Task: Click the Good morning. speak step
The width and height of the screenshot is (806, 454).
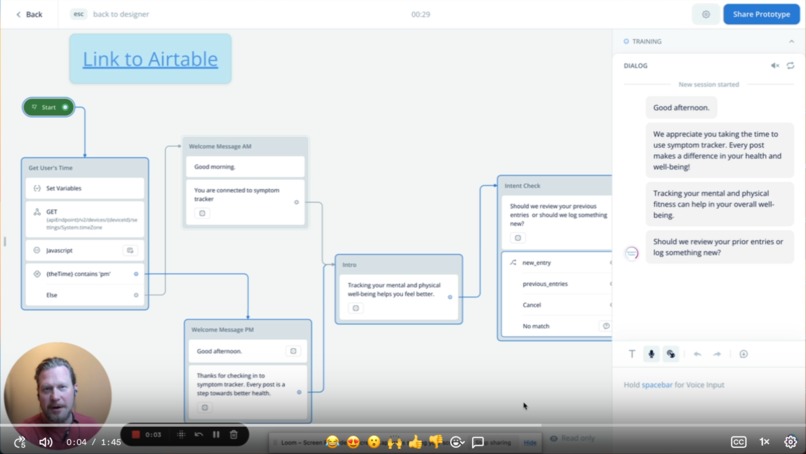Action: point(245,167)
